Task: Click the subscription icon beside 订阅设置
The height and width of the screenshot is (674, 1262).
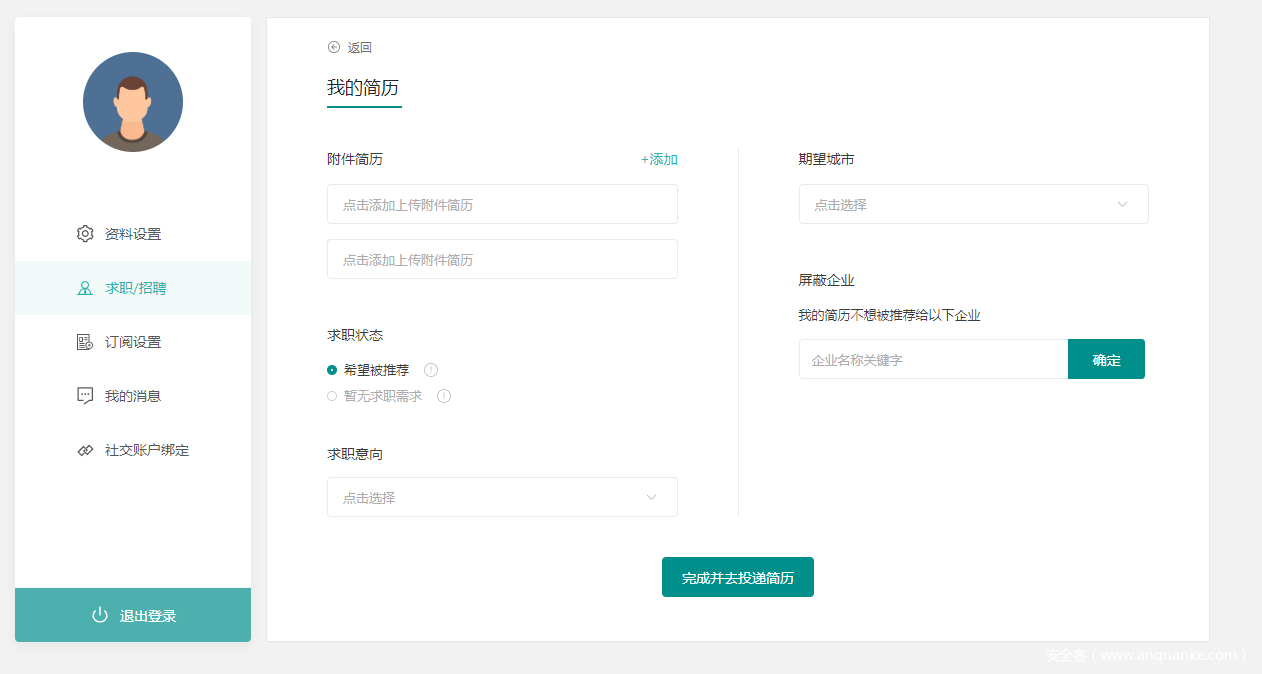Action: (x=85, y=342)
